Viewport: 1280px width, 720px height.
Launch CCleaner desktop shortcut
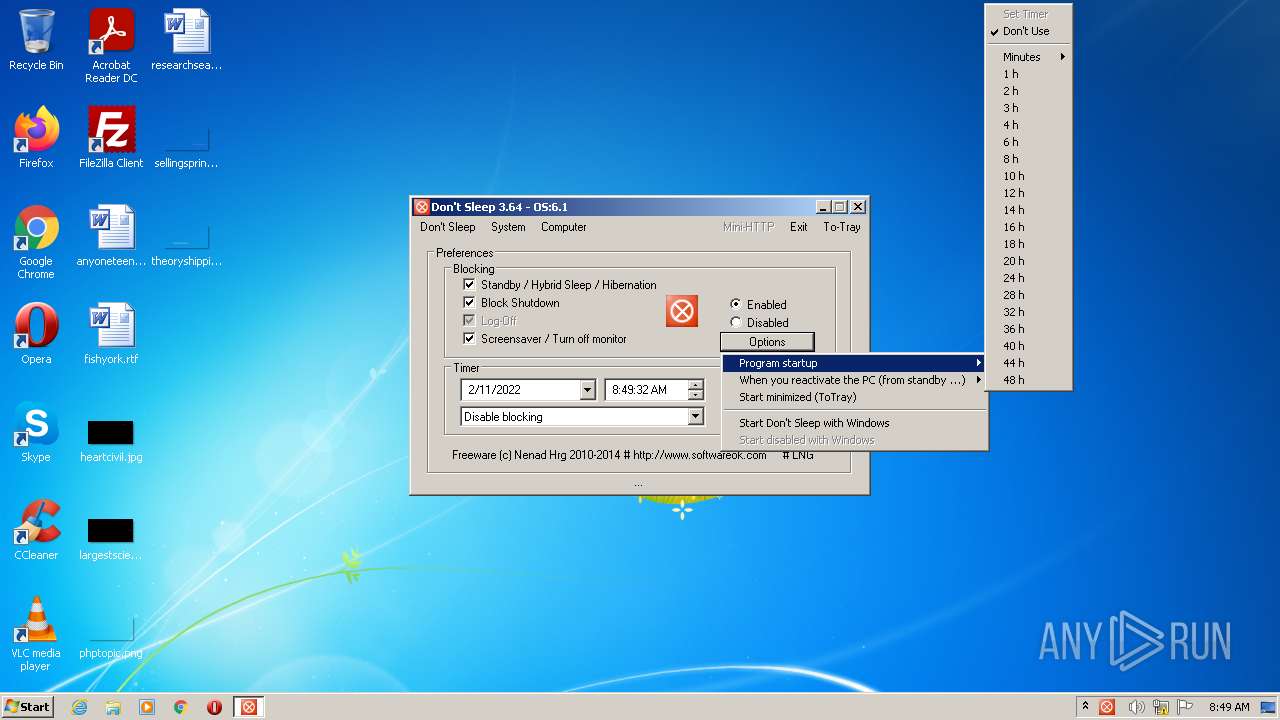[x=36, y=530]
